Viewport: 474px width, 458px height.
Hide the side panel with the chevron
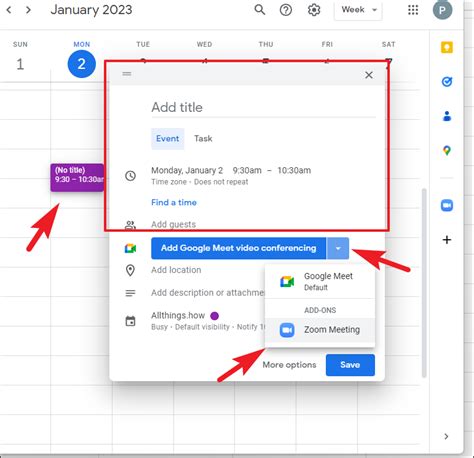point(446,436)
